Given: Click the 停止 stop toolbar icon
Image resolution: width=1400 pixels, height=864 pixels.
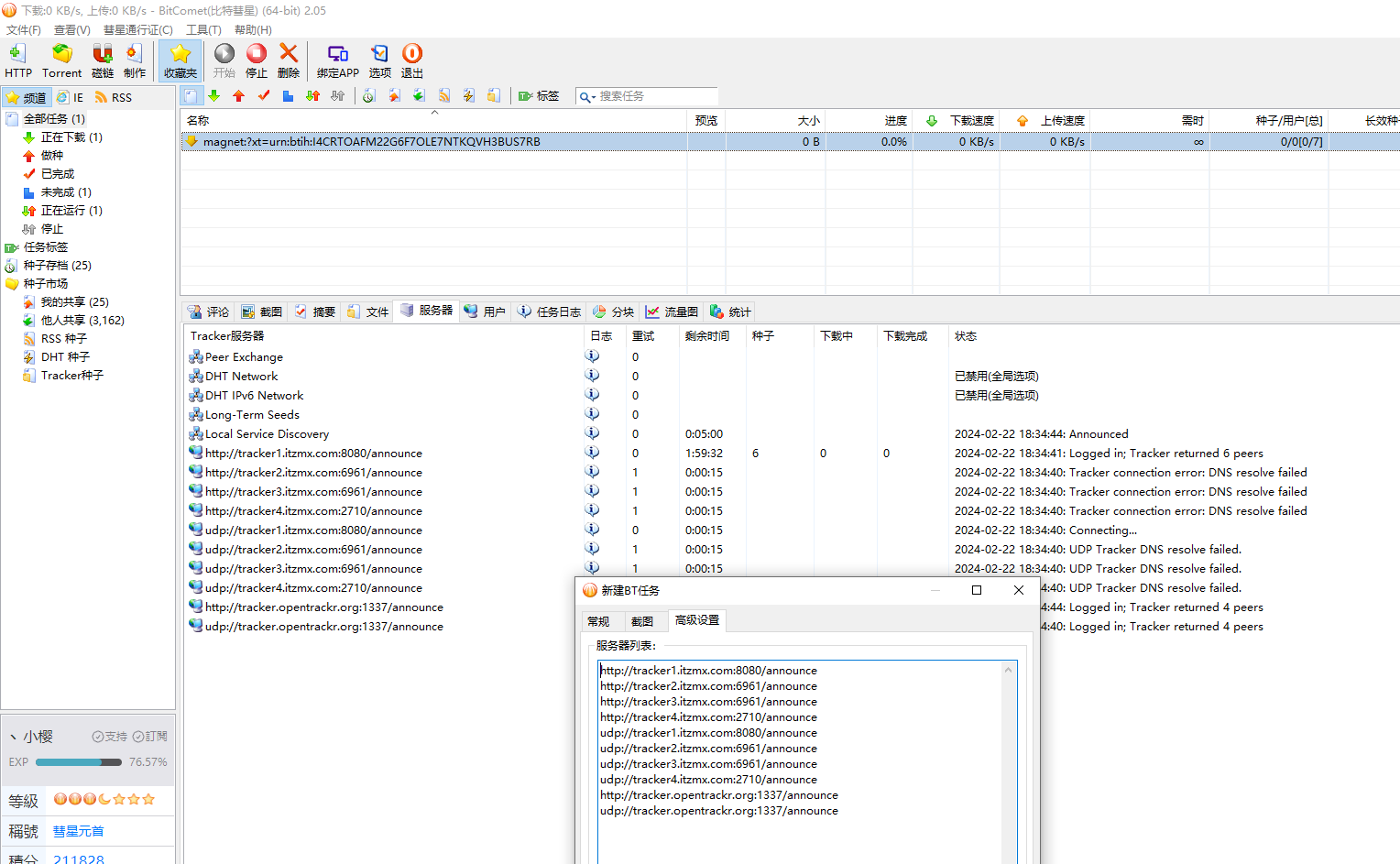Looking at the screenshot, I should click(x=257, y=60).
